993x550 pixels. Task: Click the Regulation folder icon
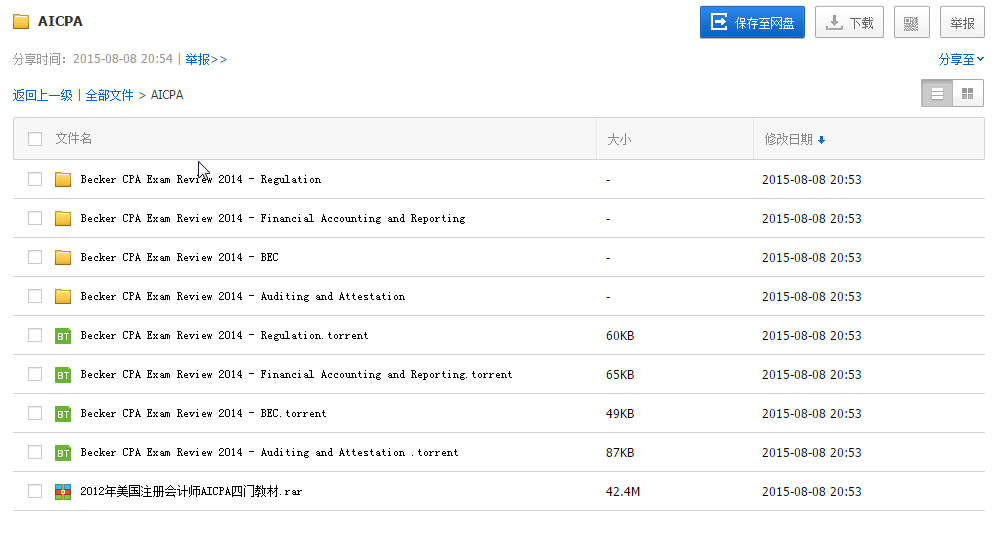point(63,180)
